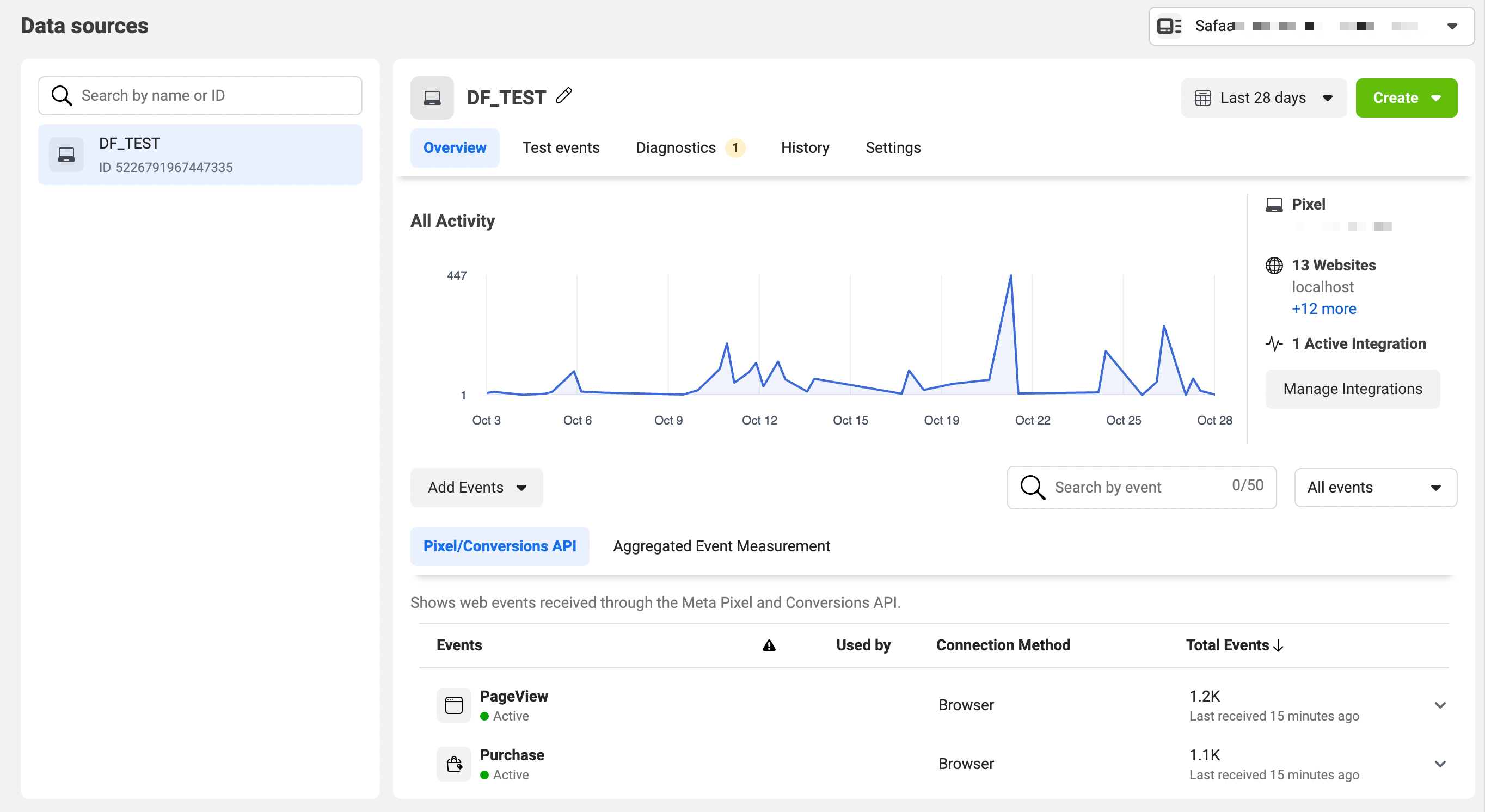
Task: Open the All events filter dropdown
Action: pyautogui.click(x=1376, y=488)
